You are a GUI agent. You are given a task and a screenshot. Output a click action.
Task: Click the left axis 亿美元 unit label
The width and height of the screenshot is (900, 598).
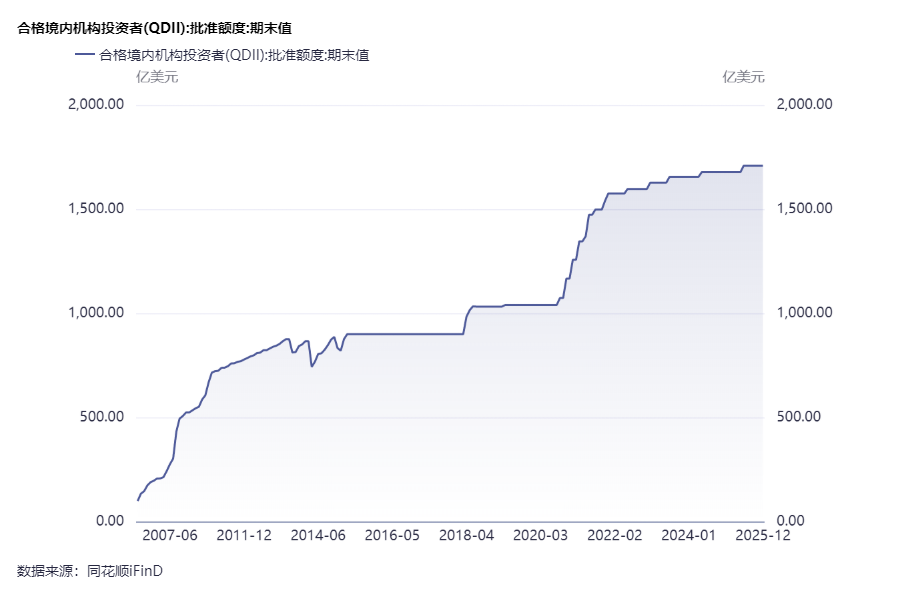click(156, 76)
